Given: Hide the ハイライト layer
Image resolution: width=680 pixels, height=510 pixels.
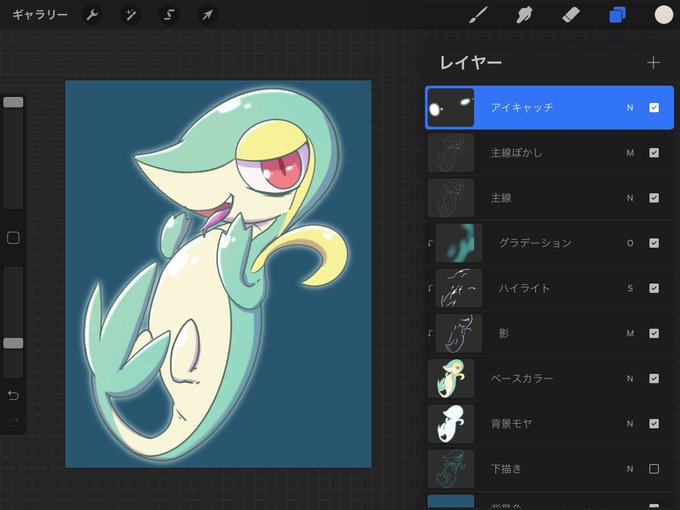Looking at the screenshot, I should (654, 288).
